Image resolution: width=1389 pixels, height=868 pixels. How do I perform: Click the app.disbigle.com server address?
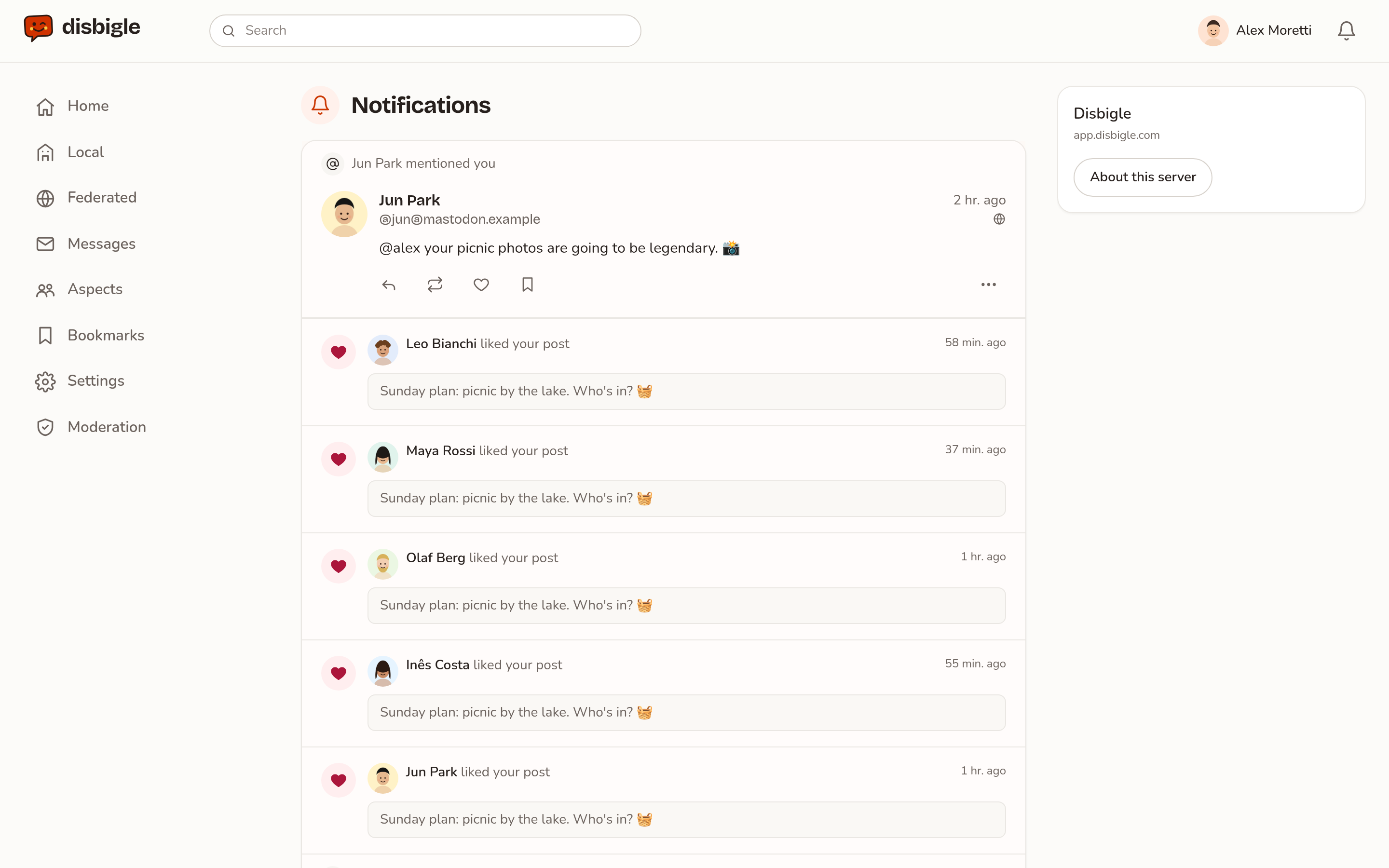tap(1117, 136)
